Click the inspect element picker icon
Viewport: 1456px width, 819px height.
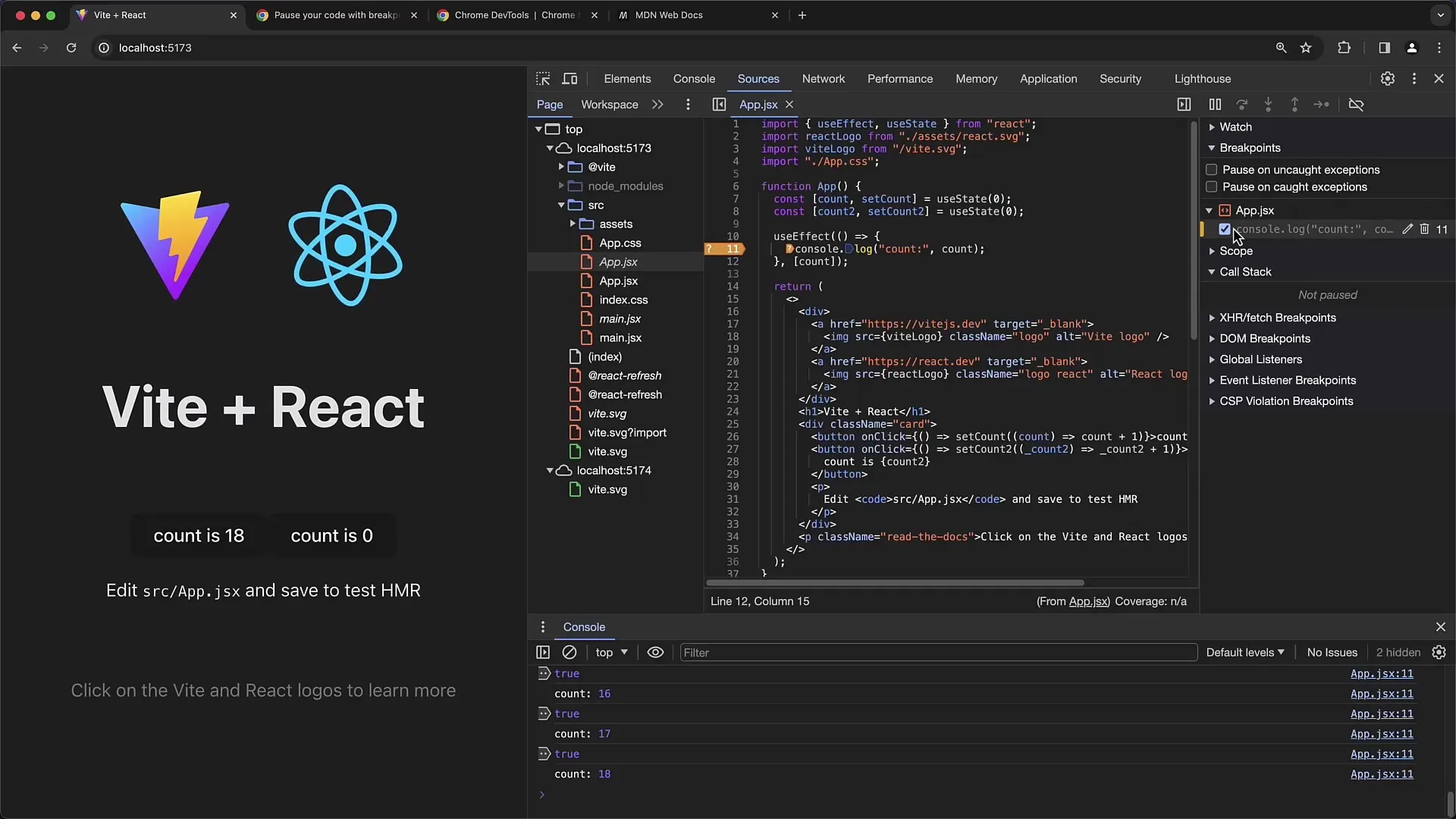point(543,78)
